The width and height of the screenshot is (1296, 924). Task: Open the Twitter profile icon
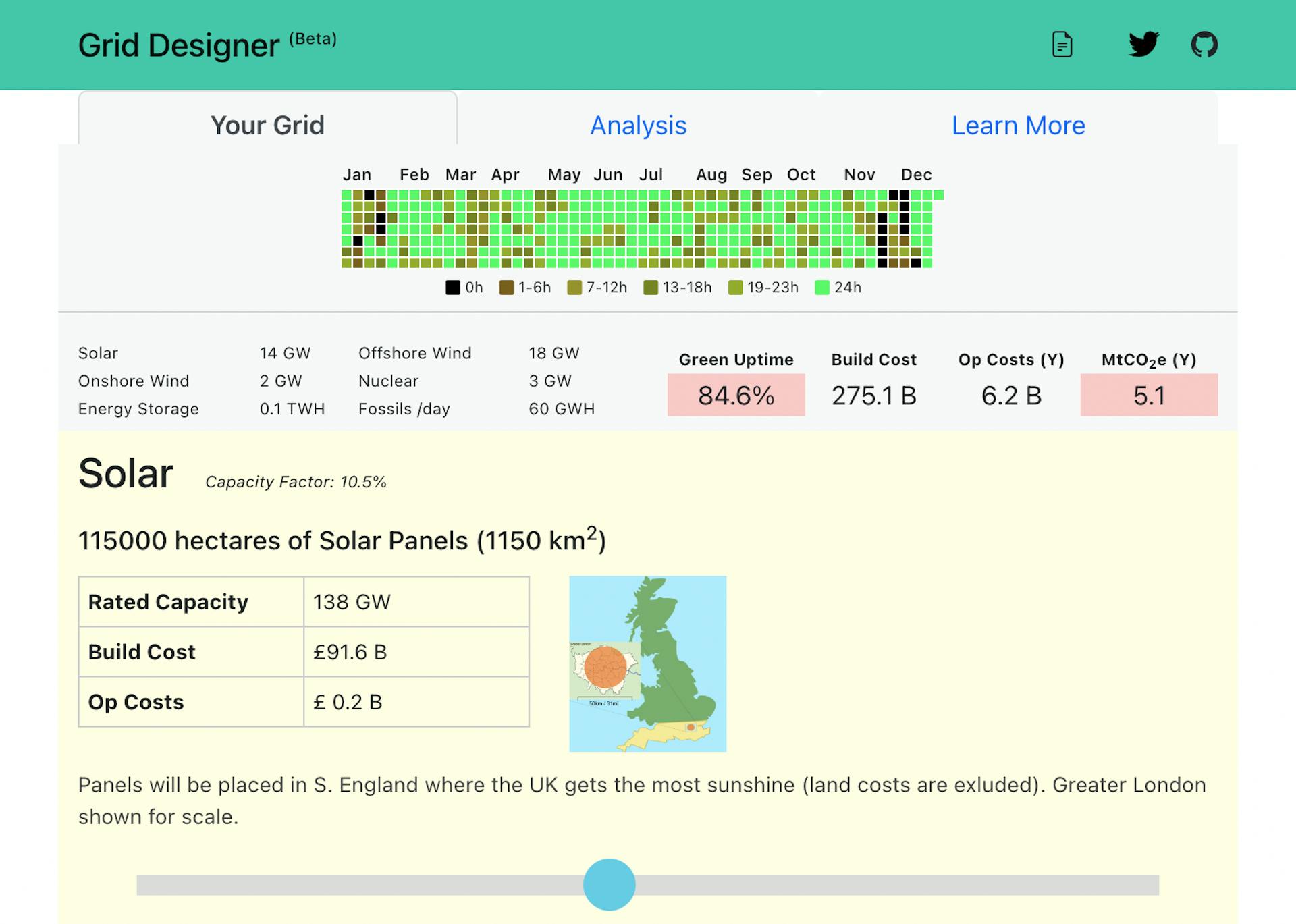click(1142, 45)
